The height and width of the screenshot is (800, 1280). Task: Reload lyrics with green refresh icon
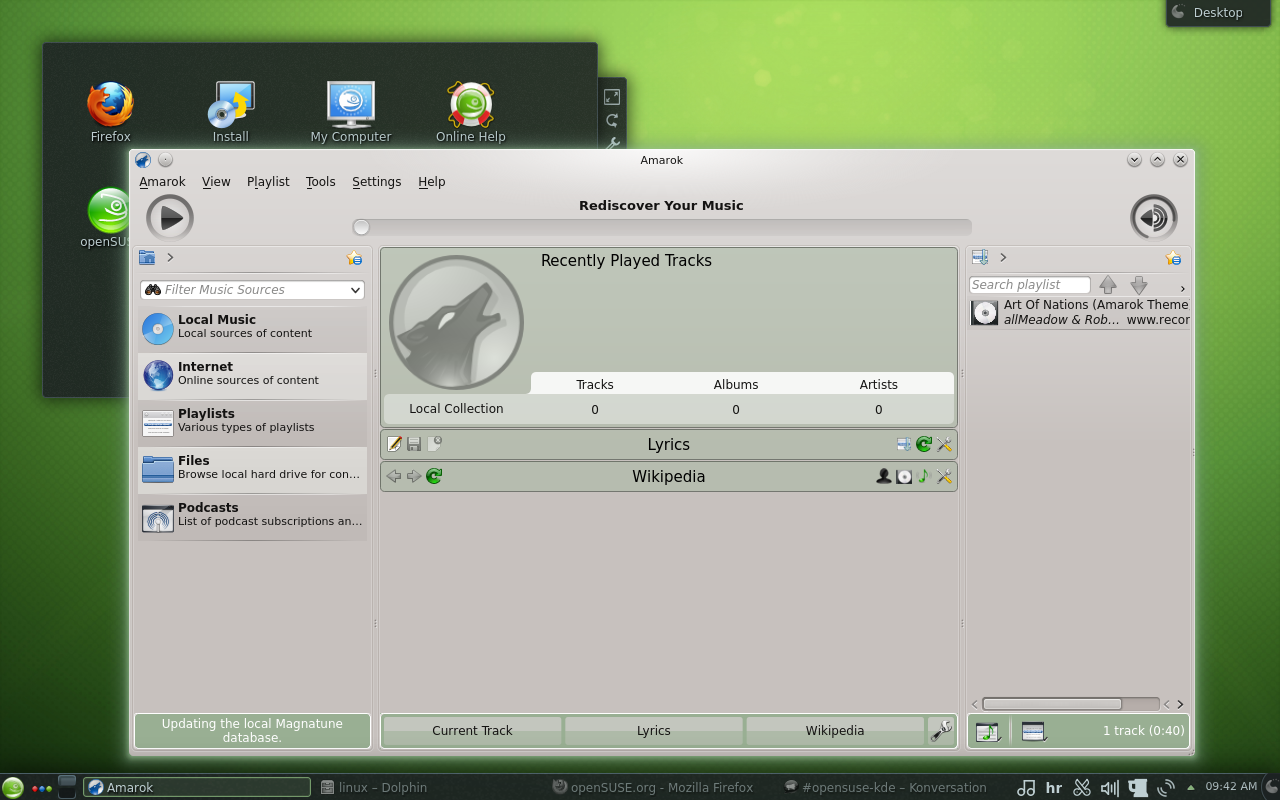click(x=924, y=444)
